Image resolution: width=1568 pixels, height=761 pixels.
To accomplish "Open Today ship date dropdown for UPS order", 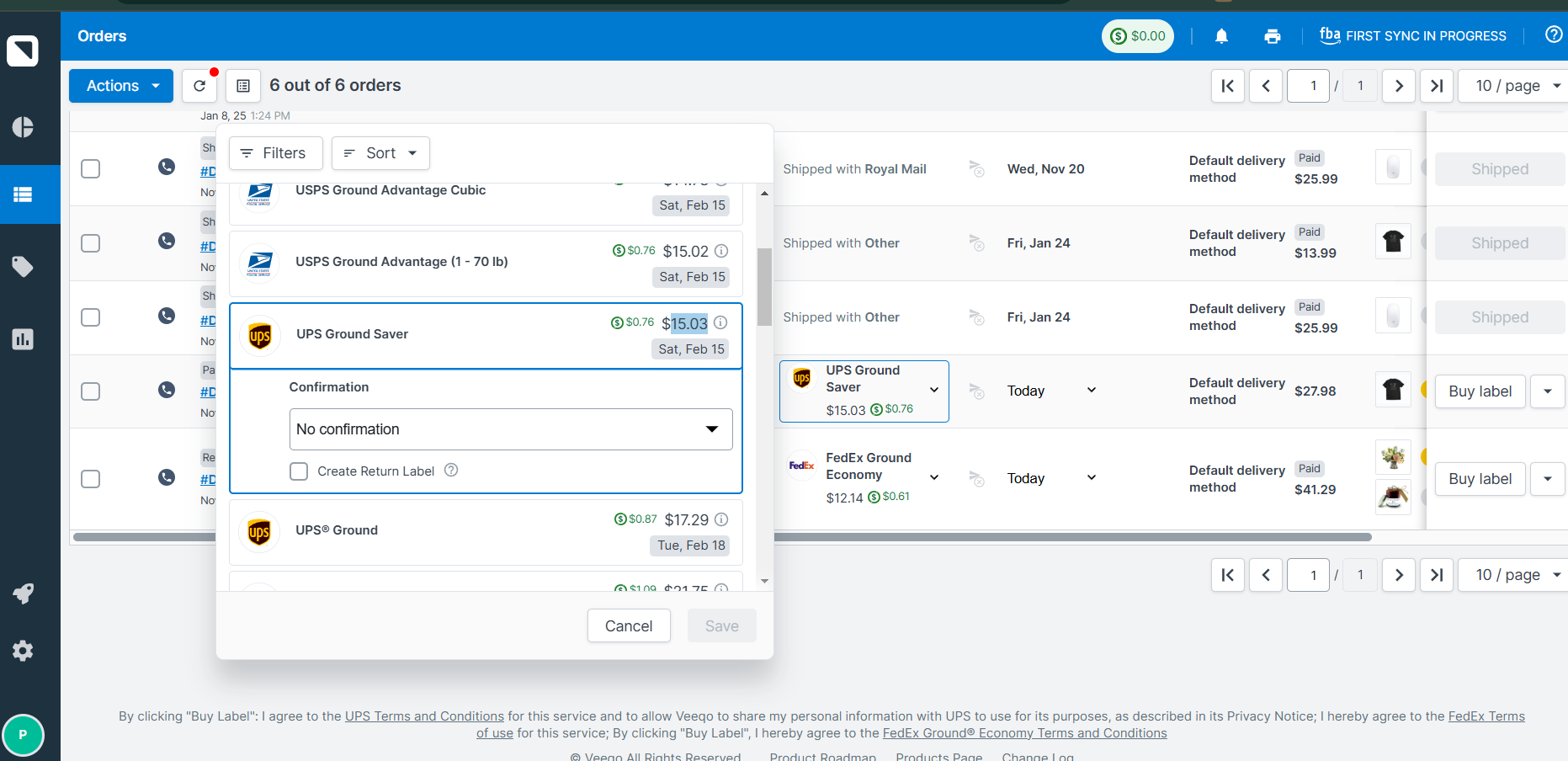I will (1052, 391).
